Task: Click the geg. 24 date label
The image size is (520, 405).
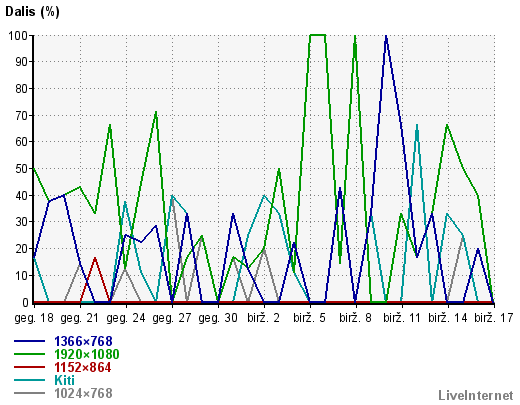Action: pyautogui.click(x=126, y=318)
